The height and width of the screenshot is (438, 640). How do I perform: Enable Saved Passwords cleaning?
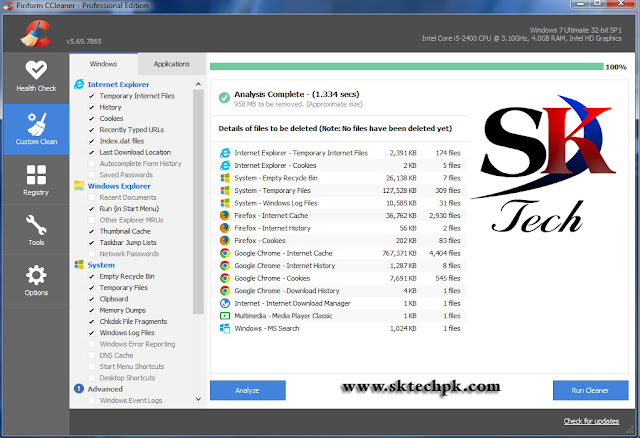pyautogui.click(x=92, y=175)
